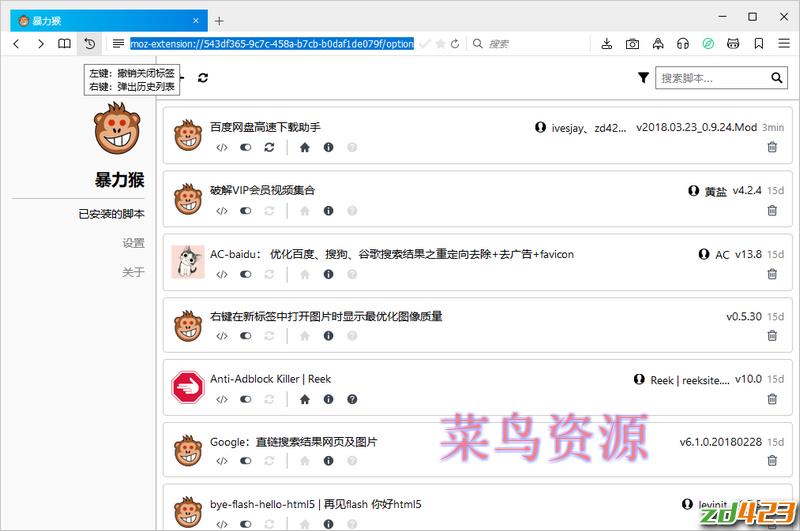Screen dimensions: 800x531
Task: Delete the v0.5.30 image quality script
Action: (x=772, y=336)
